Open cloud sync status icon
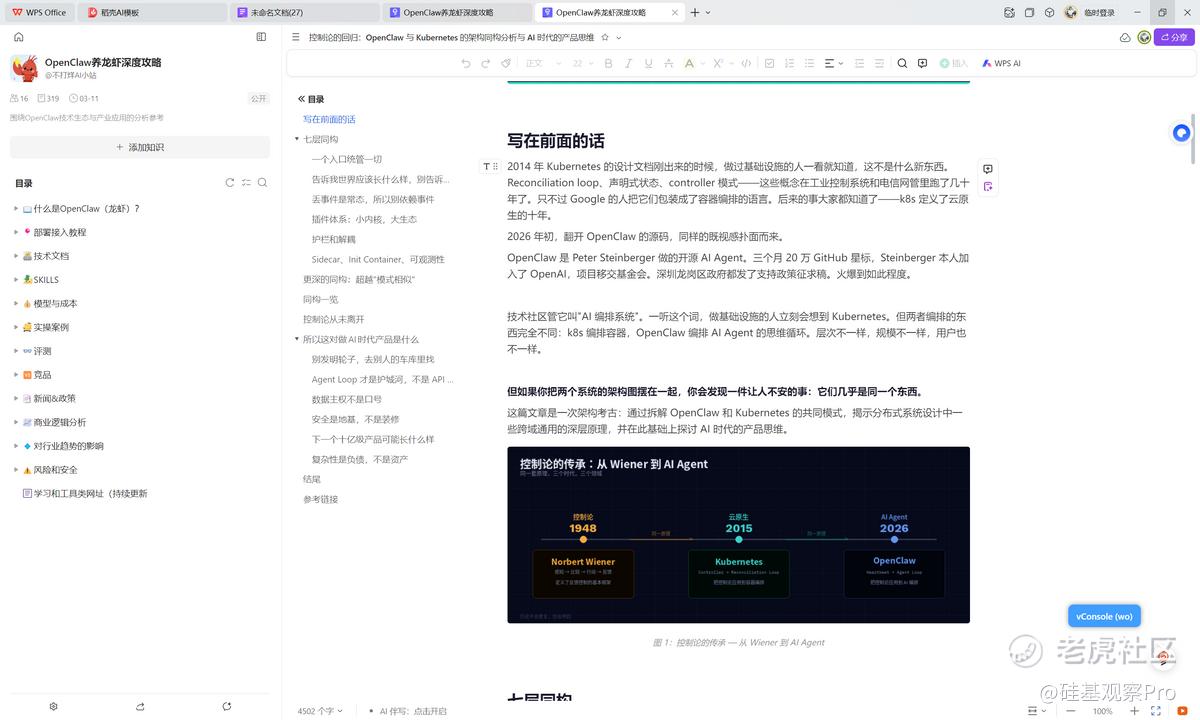 tap(1125, 37)
